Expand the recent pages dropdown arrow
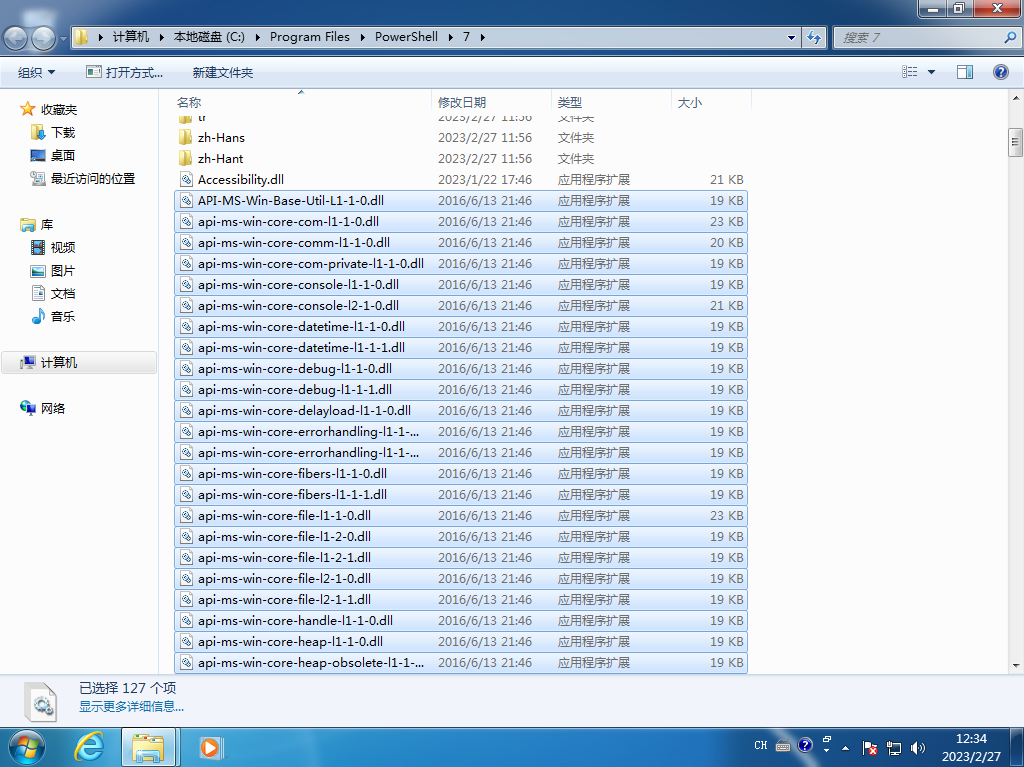This screenshot has width=1024, height=767. (x=63, y=38)
